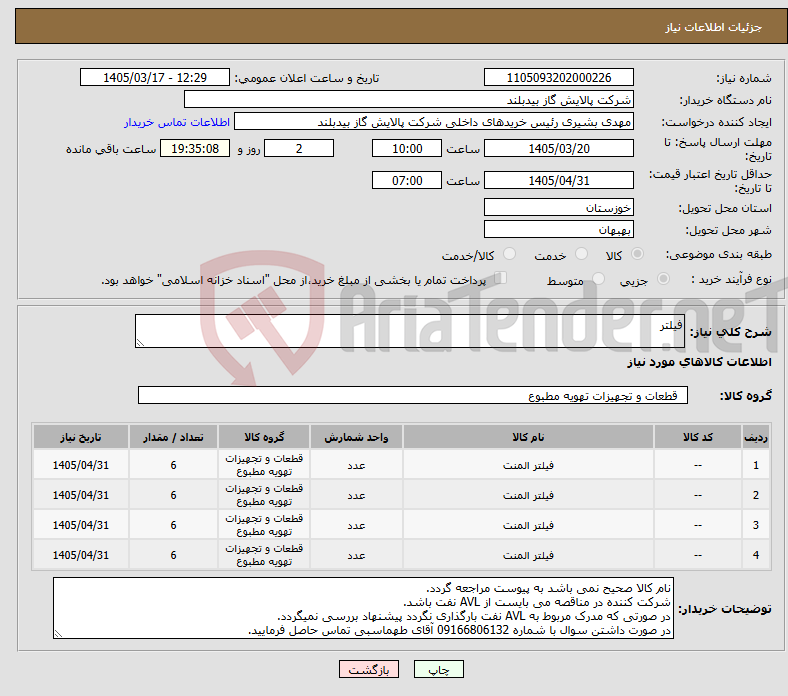Image resolution: width=788 pixels, height=696 pixels.
Task: Click the نام کالا column header
Action: pos(528,437)
